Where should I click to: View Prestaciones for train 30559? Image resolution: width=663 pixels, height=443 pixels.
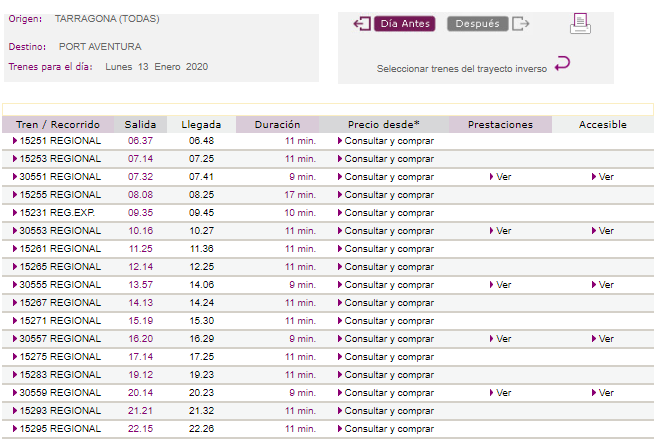pyautogui.click(x=501, y=393)
